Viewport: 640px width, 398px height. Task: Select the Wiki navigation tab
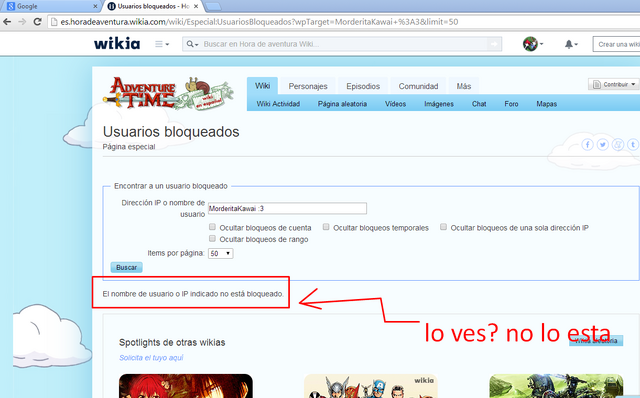(262, 86)
